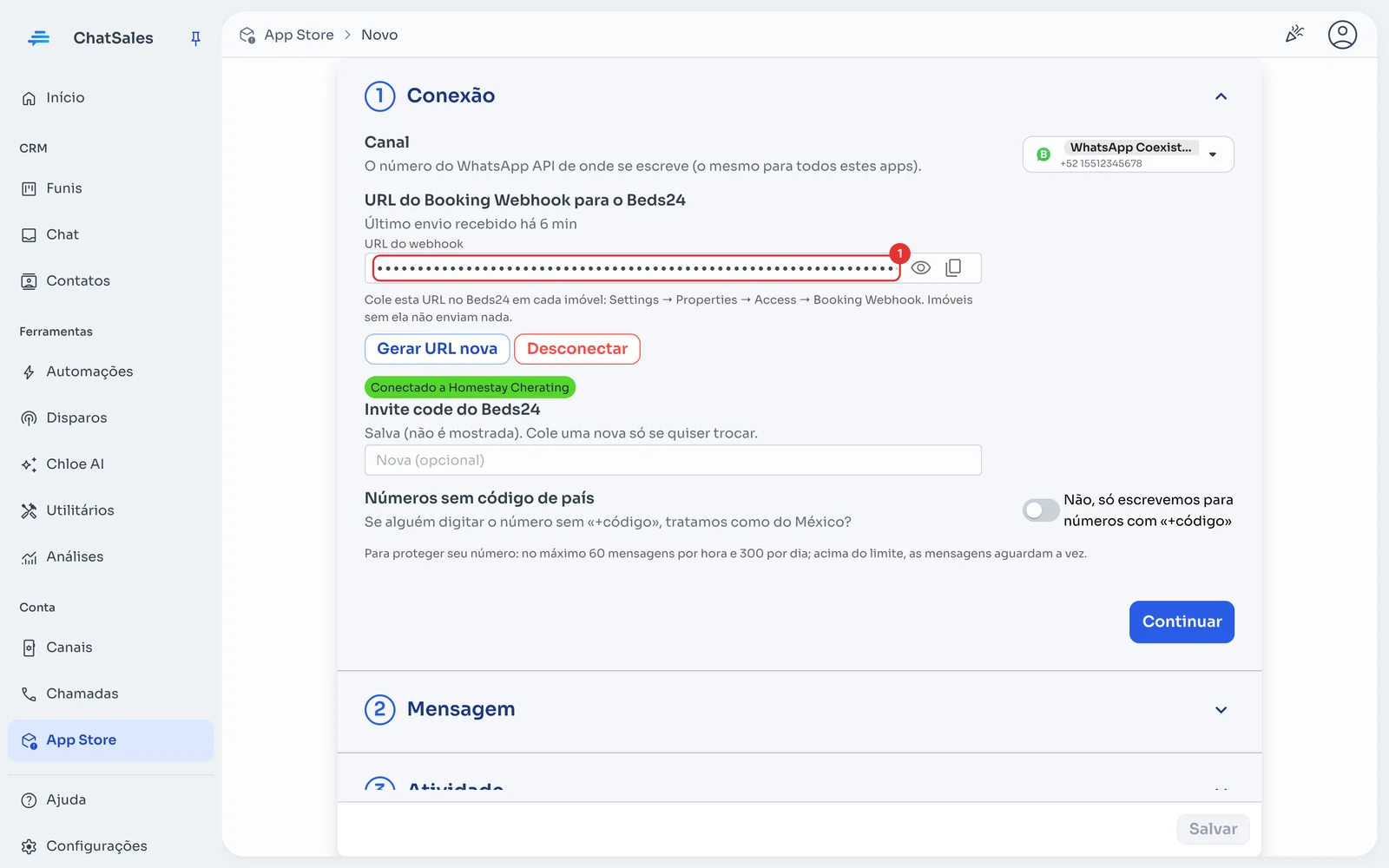Viewport: 1389px width, 868px height.
Task: Select App Store in sidebar
Action: (111, 740)
